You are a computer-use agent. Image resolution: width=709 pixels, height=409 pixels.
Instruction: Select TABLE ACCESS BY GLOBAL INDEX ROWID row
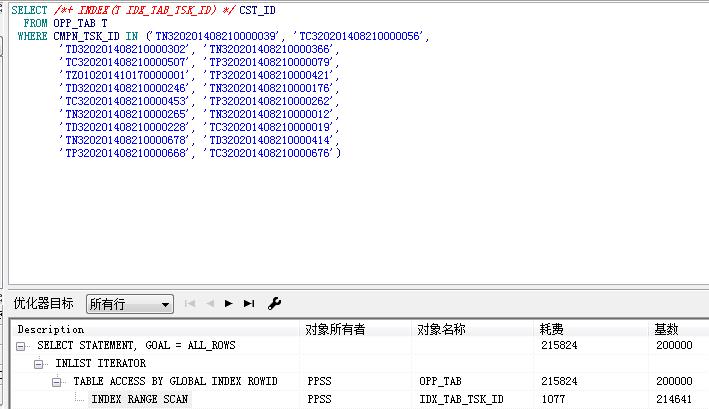175,381
